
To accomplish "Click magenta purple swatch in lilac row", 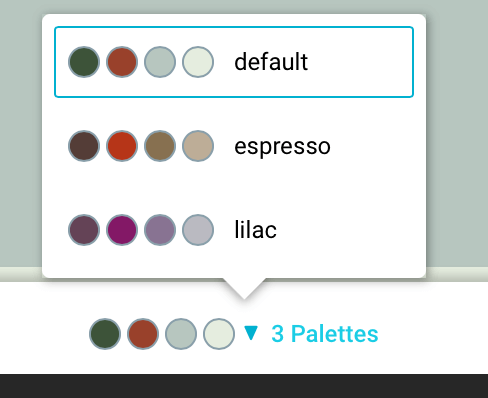I will coord(122,230).
